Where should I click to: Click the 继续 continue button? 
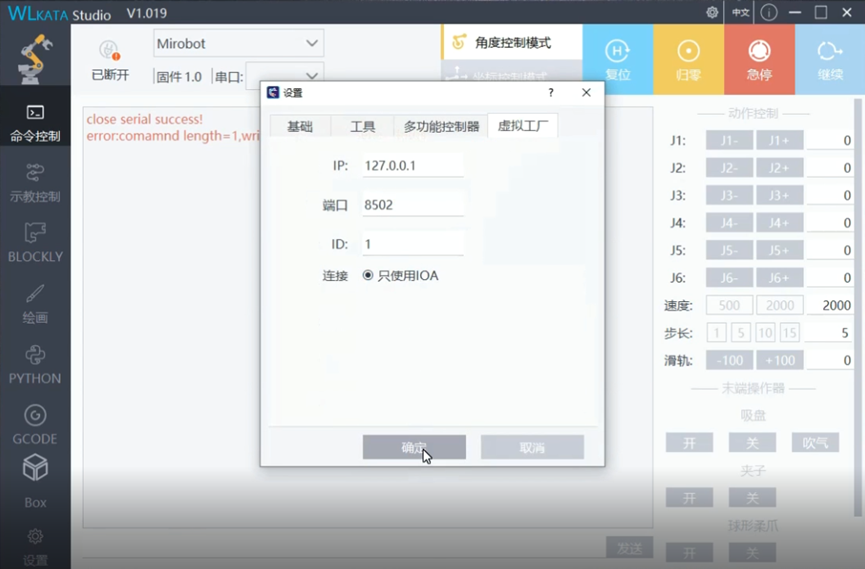pos(830,60)
